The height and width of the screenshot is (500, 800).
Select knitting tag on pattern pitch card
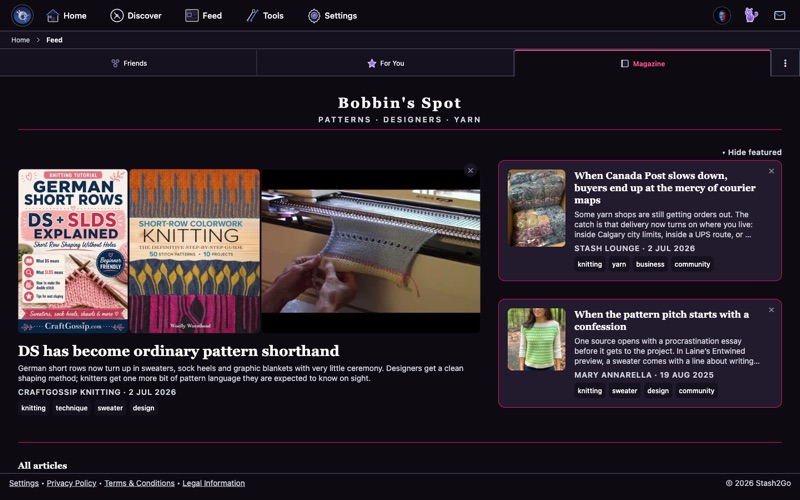(x=590, y=391)
